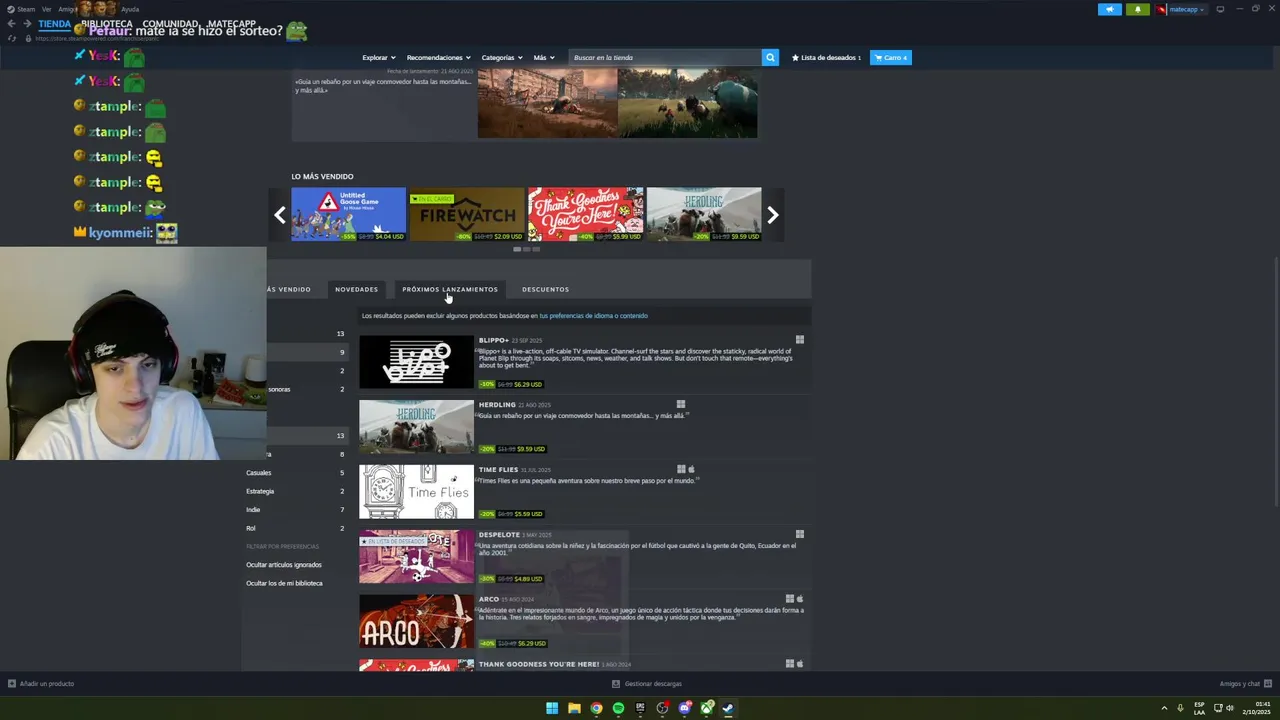This screenshot has width=1280, height=720.
Task: Click the store search magnifier button
Action: pyautogui.click(x=770, y=58)
